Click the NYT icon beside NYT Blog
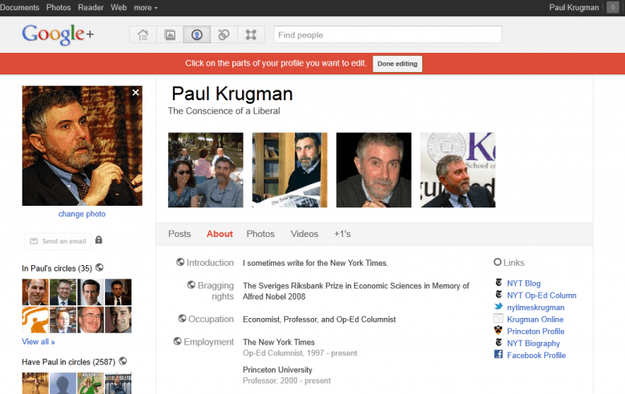The height and width of the screenshot is (394, 625). pyautogui.click(x=499, y=282)
